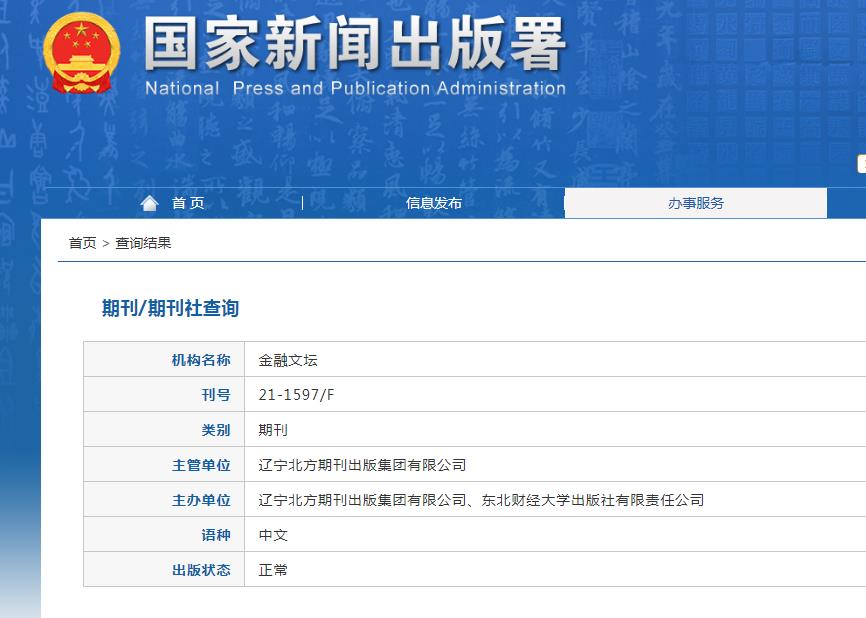Click the home icon beside 首页 nav item

click(x=150, y=202)
